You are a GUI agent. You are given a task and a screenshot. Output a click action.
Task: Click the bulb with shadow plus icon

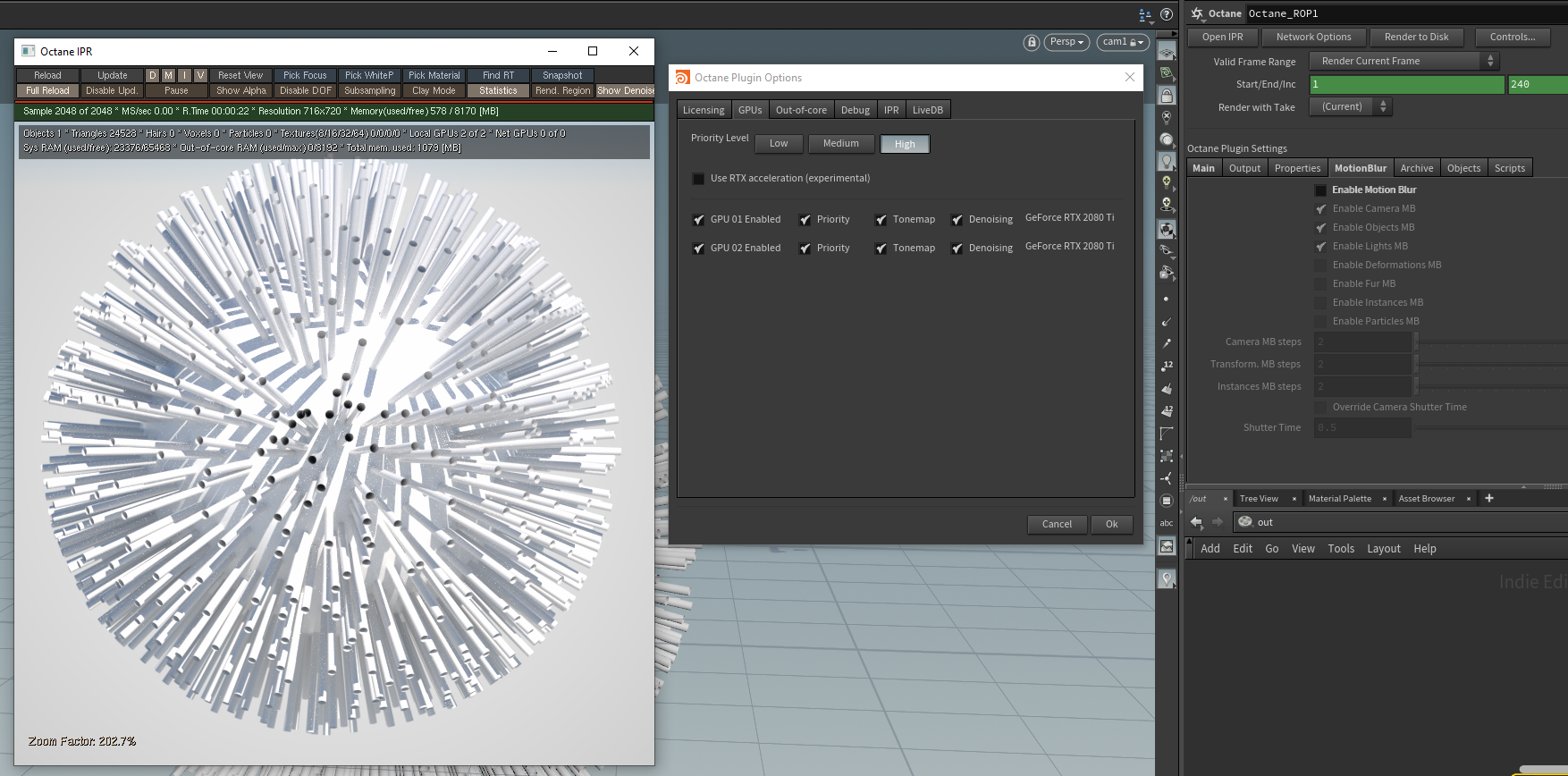[x=1167, y=205]
